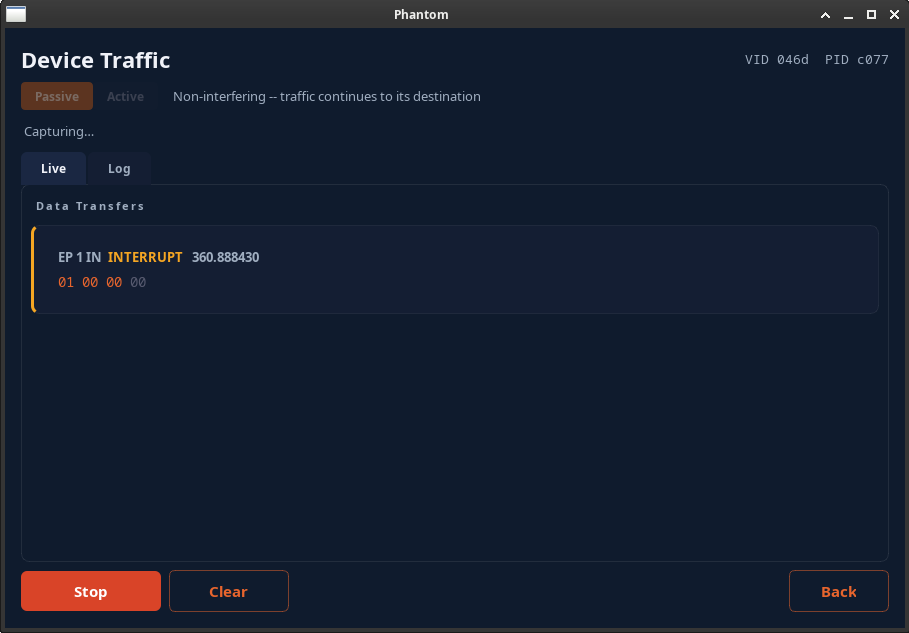Roll up window with the up-arrow icon

(825, 15)
